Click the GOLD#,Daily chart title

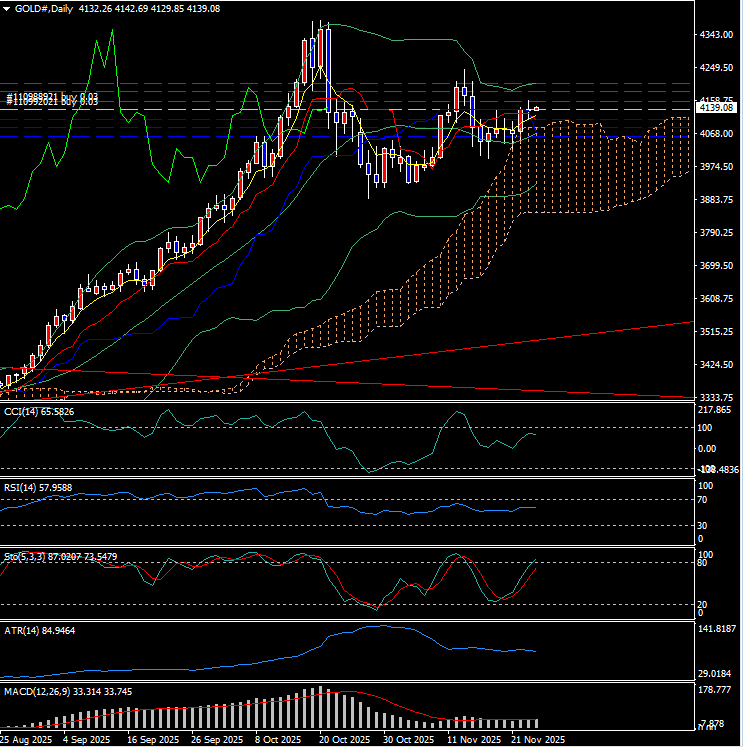(x=41, y=8)
